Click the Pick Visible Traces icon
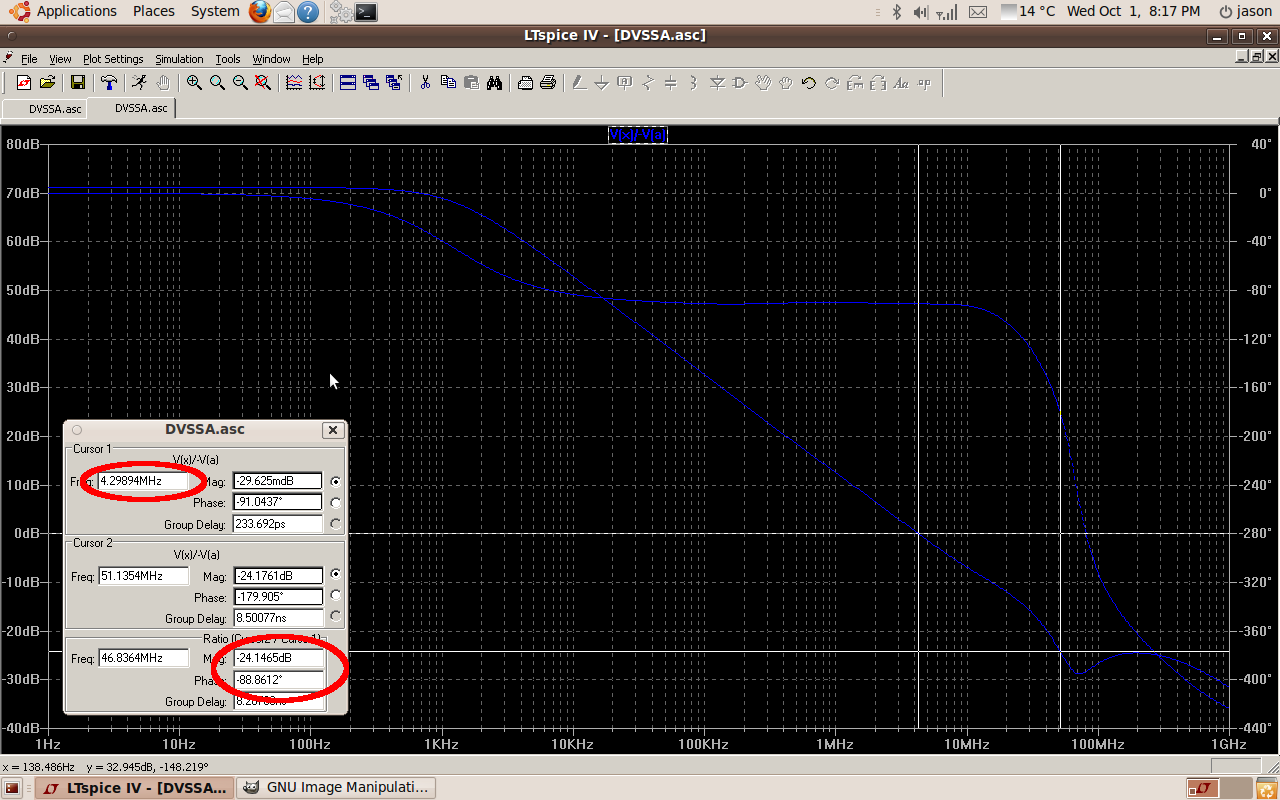This screenshot has width=1280, height=800. pos(294,83)
